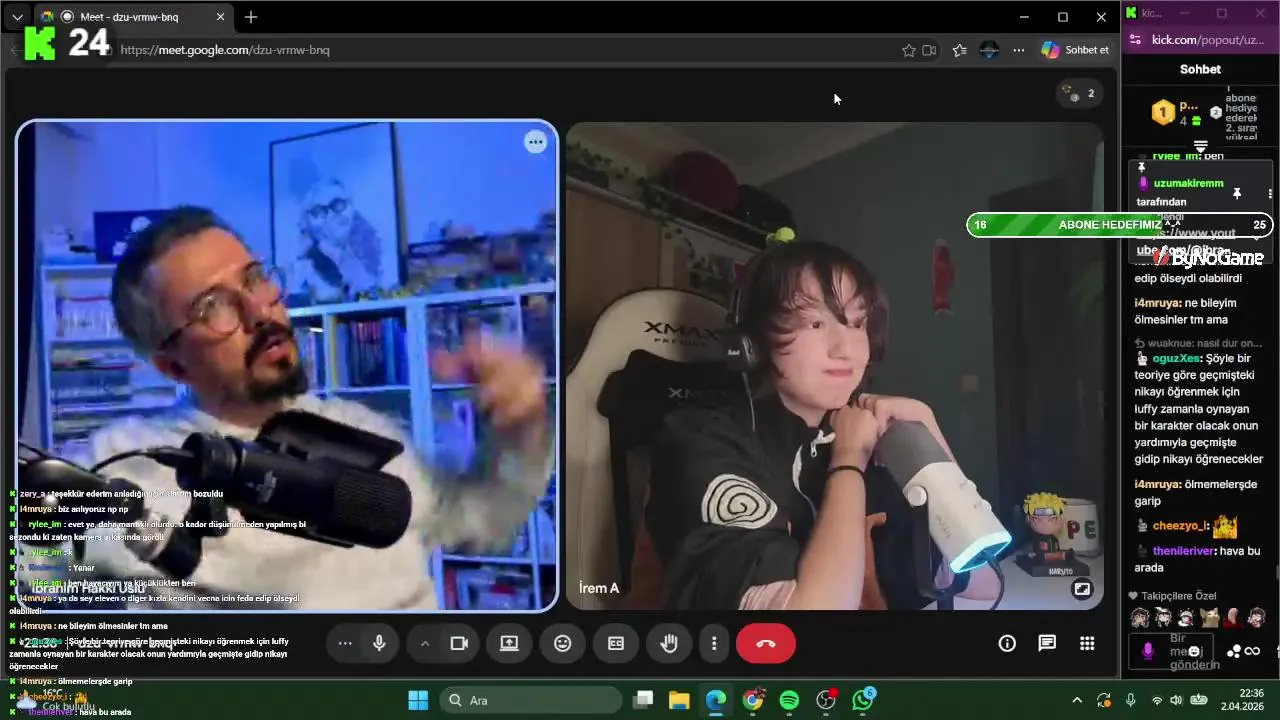Open the Meet chat panel
The width and height of the screenshot is (1280, 720).
[x=1047, y=643]
